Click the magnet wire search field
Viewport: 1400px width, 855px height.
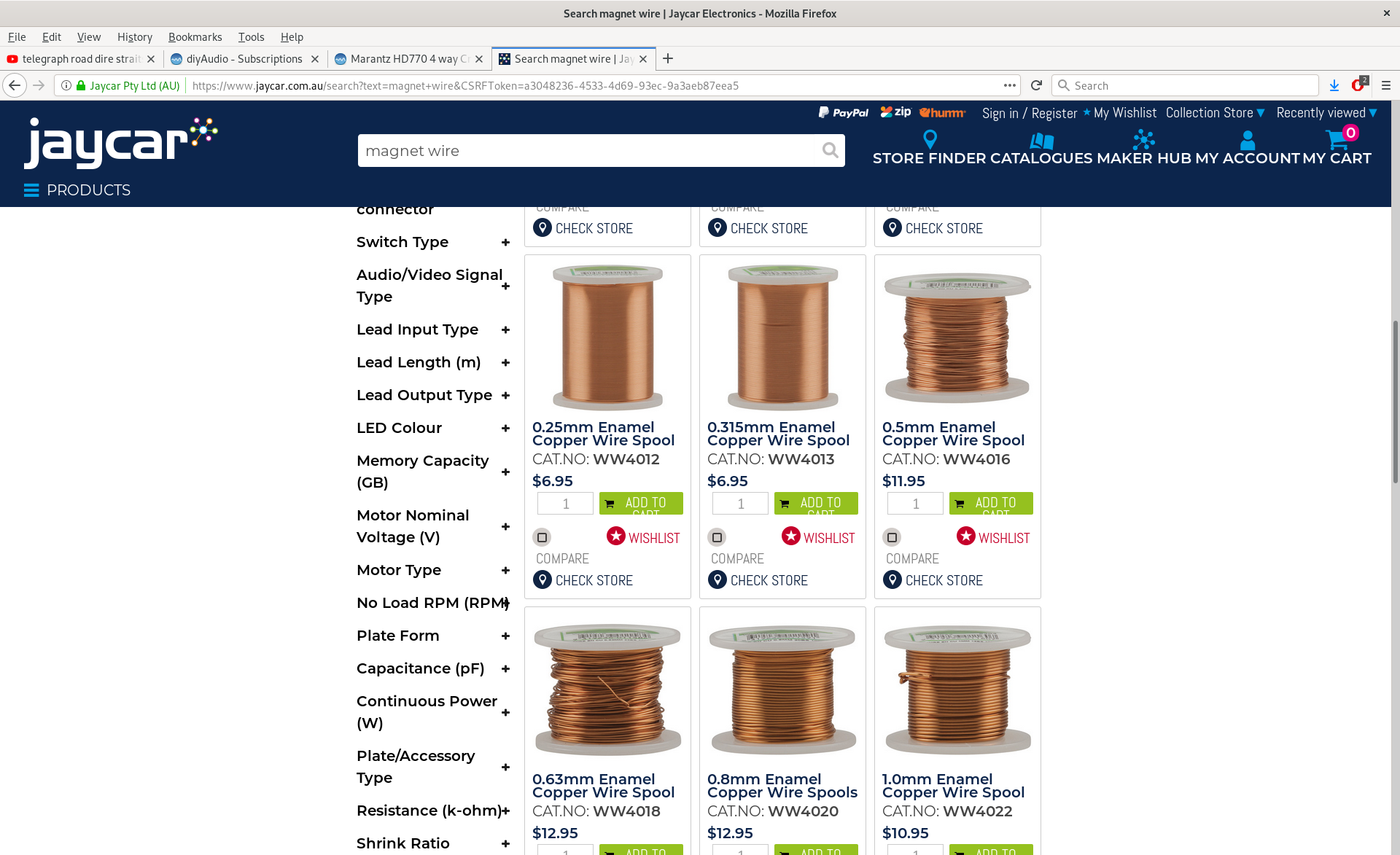588,151
